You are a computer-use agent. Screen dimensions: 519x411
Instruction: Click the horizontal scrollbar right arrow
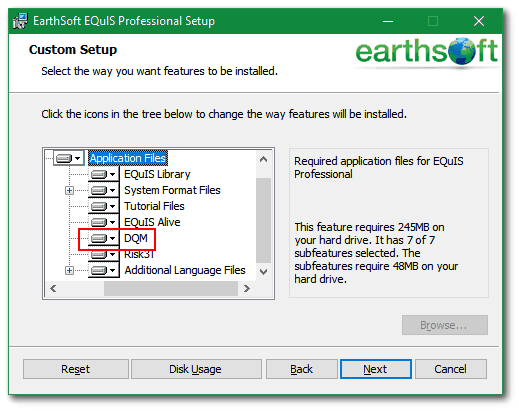[x=247, y=288]
